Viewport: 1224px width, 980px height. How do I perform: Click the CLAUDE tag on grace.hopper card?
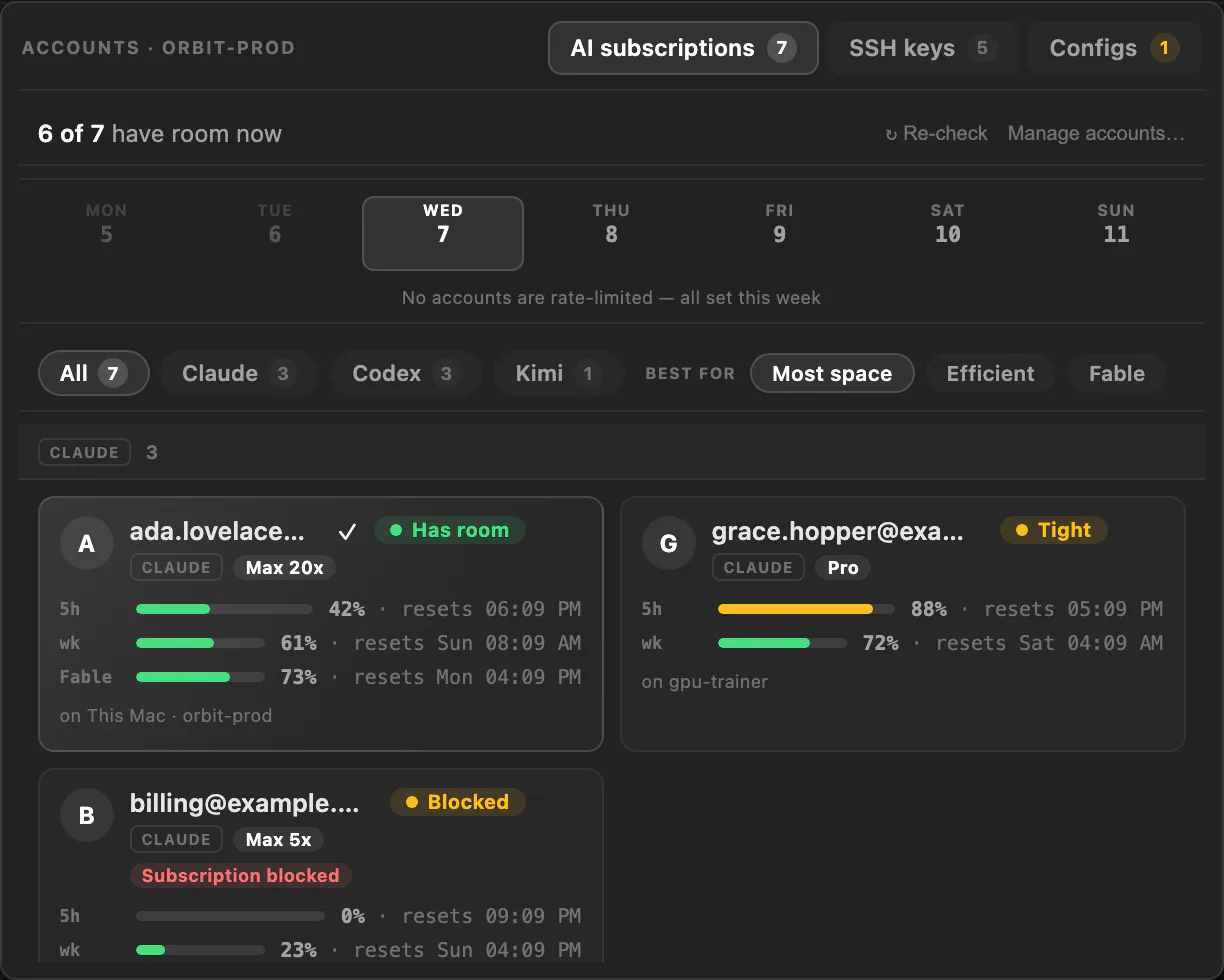click(758, 567)
